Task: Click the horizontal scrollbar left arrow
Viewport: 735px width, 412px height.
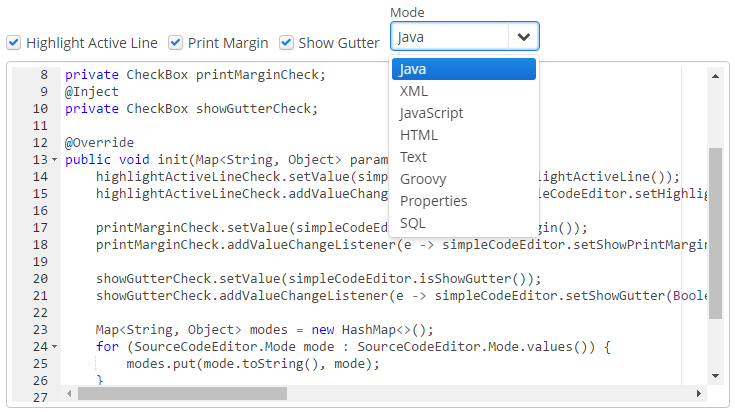Action: coord(69,394)
